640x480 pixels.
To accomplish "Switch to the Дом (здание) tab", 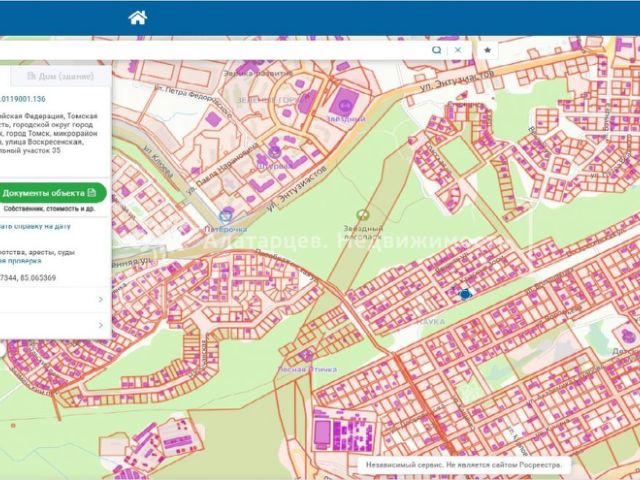I will (x=60, y=76).
